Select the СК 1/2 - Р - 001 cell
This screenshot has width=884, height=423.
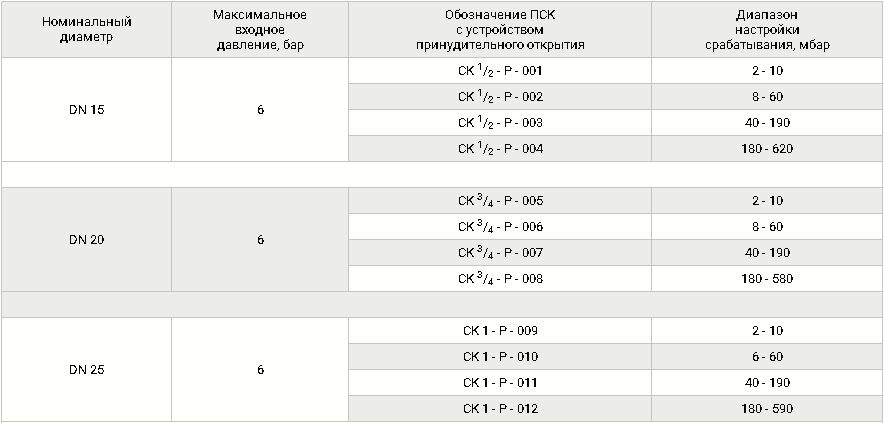[500, 71]
